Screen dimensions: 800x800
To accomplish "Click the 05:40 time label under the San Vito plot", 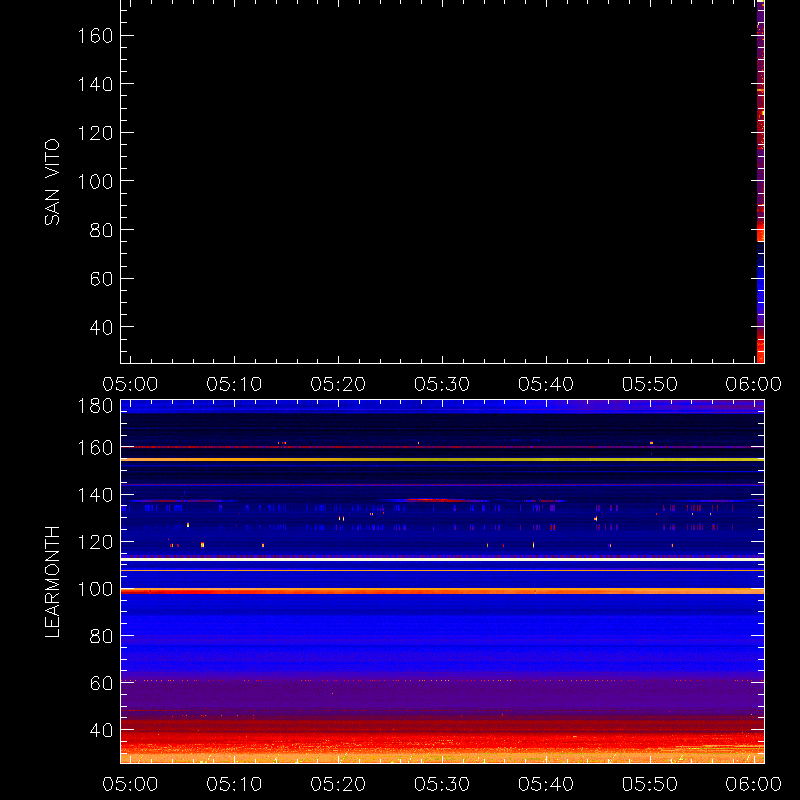I will (546, 384).
